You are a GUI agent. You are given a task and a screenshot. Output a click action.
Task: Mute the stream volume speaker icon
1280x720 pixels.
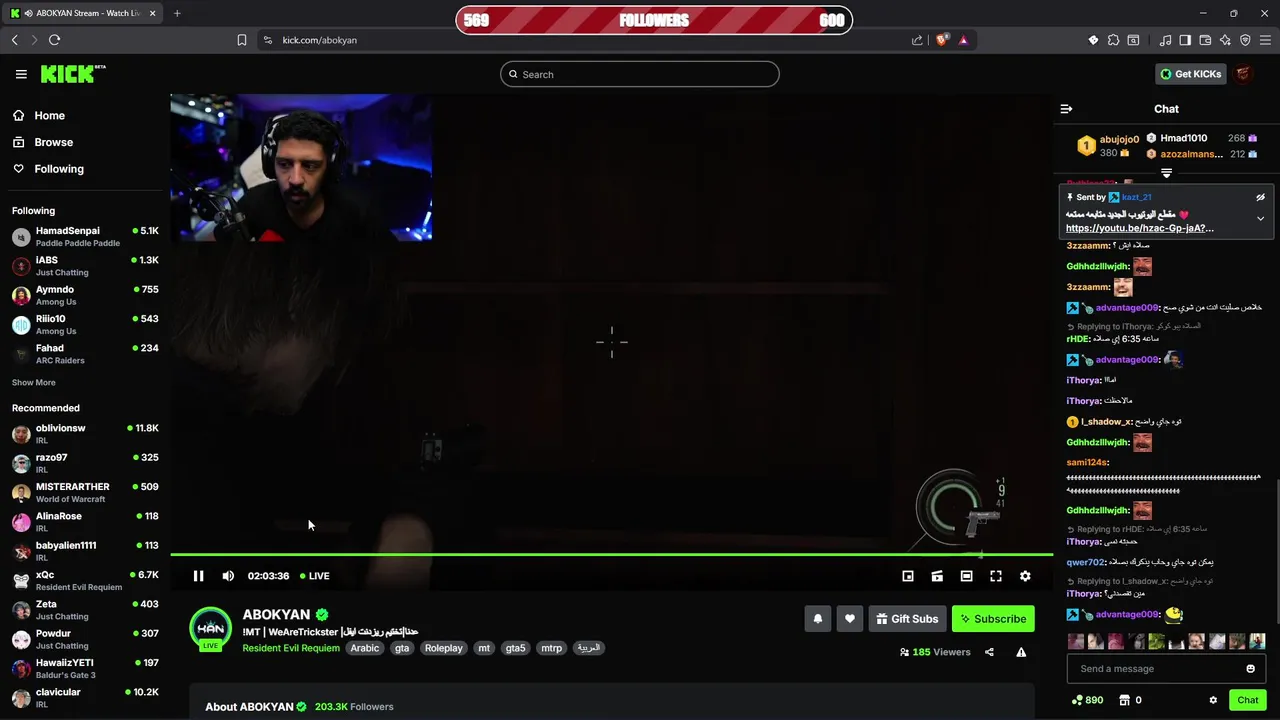pos(228,576)
